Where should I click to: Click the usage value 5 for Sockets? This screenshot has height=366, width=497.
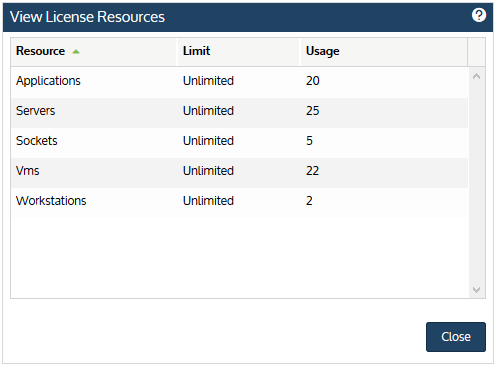point(309,141)
